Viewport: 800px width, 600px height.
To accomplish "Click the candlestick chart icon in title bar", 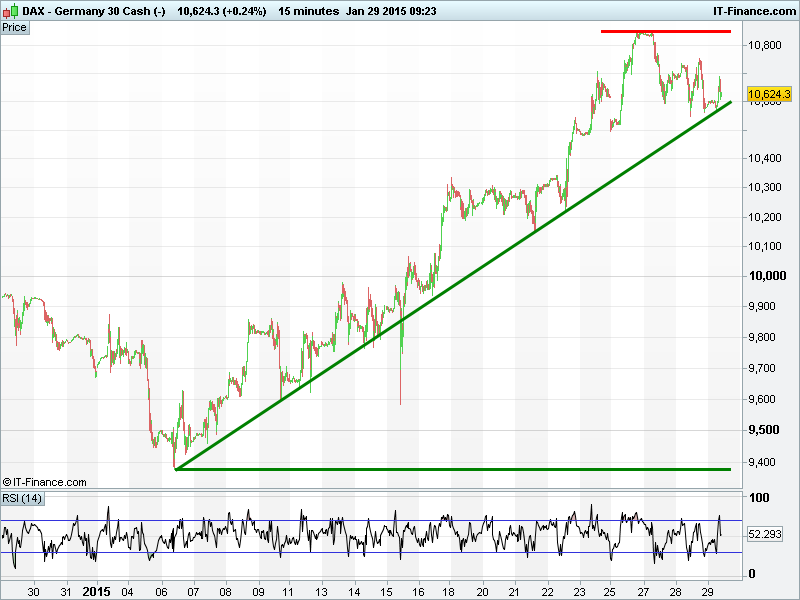I will (x=9, y=9).
